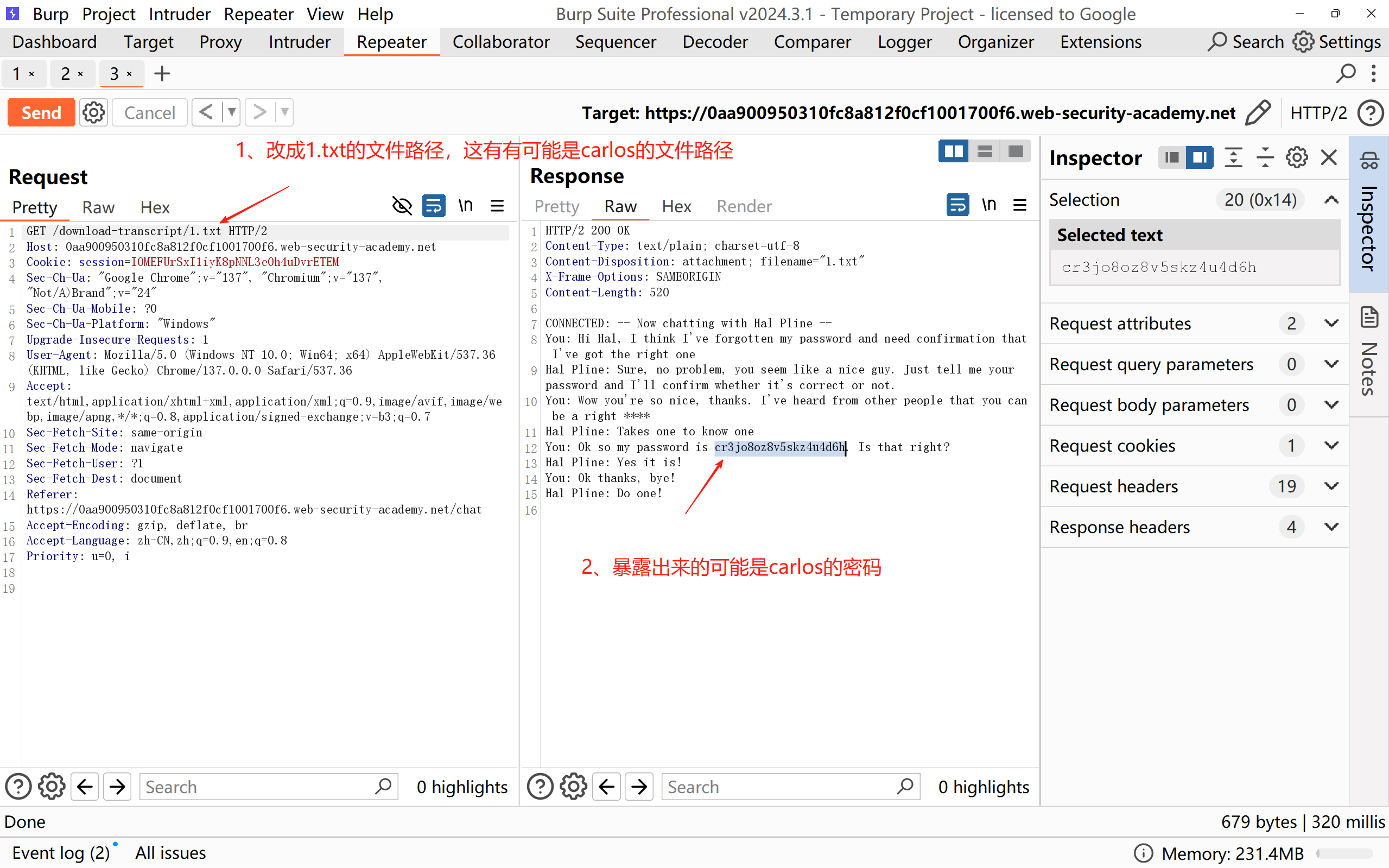Expand Request cookies section
This screenshot has width=1389, height=868.
pyautogui.click(x=1331, y=446)
